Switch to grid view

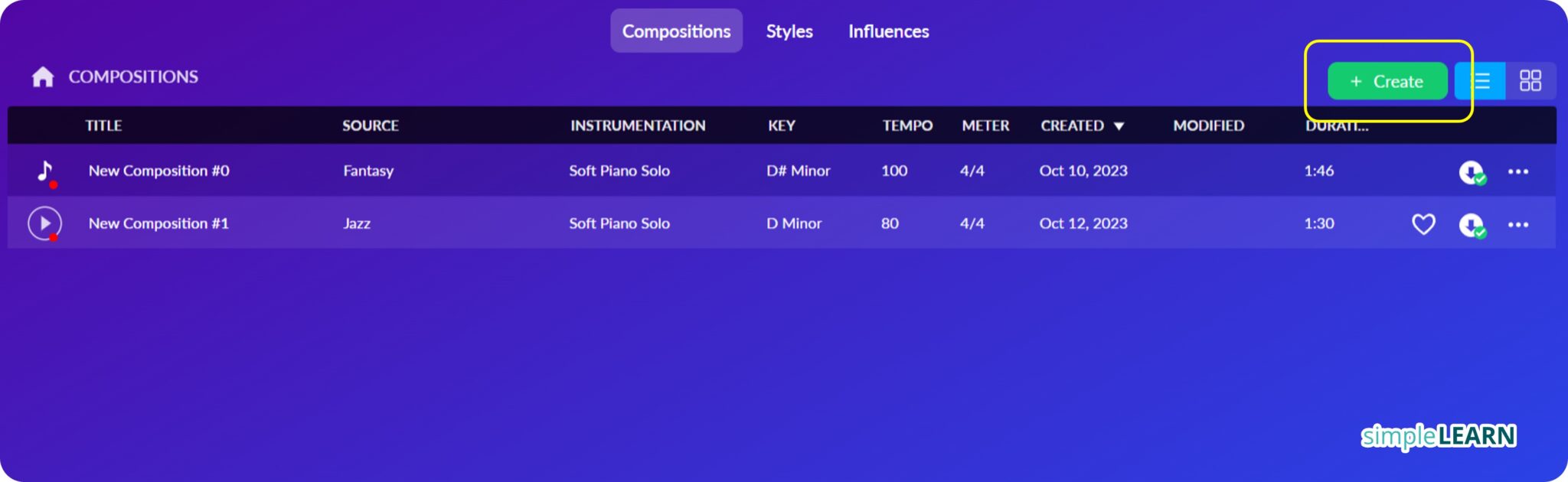[x=1530, y=81]
